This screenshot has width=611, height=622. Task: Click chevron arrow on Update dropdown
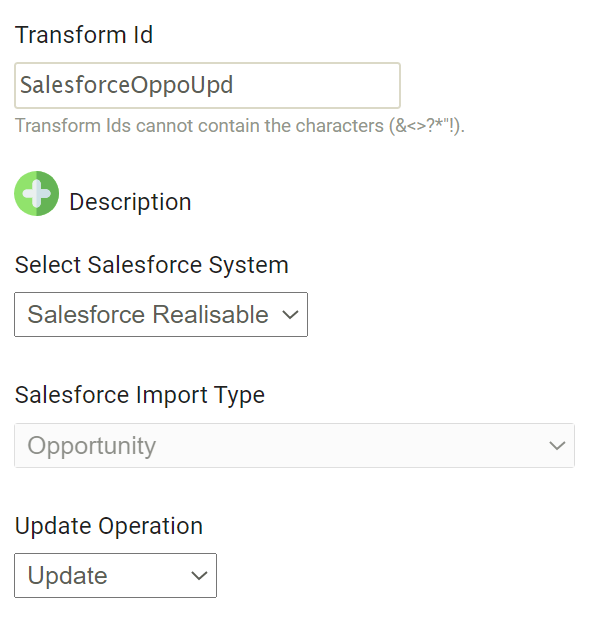click(199, 576)
